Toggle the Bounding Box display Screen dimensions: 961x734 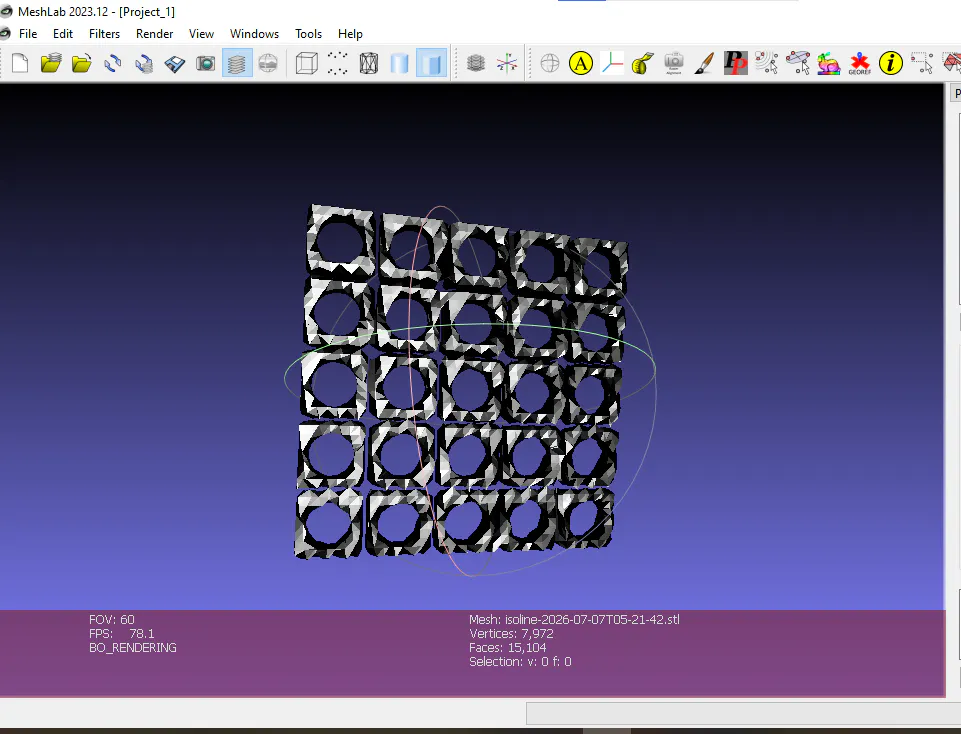pos(306,63)
